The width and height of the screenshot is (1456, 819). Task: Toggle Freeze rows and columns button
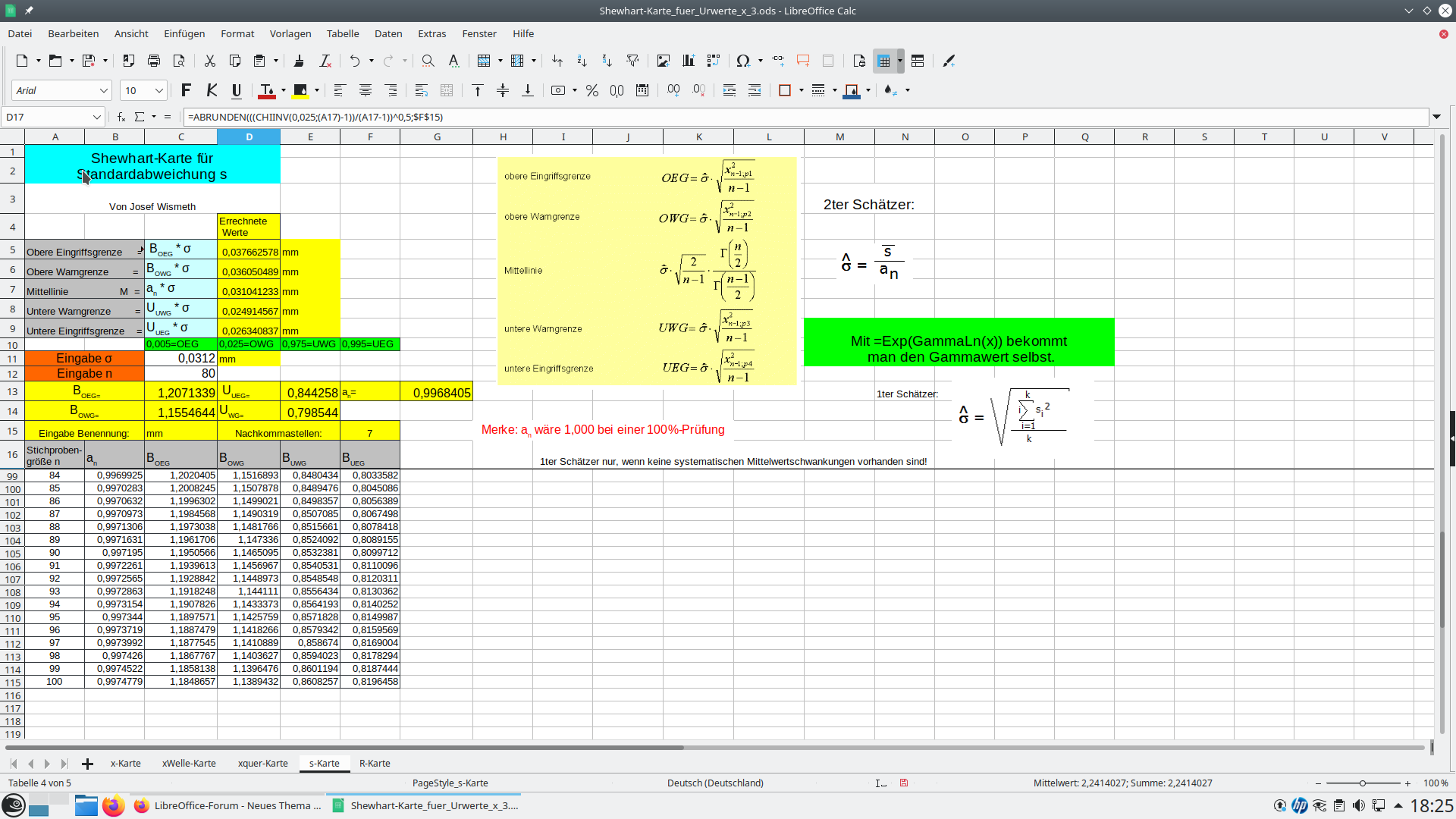pos(884,61)
